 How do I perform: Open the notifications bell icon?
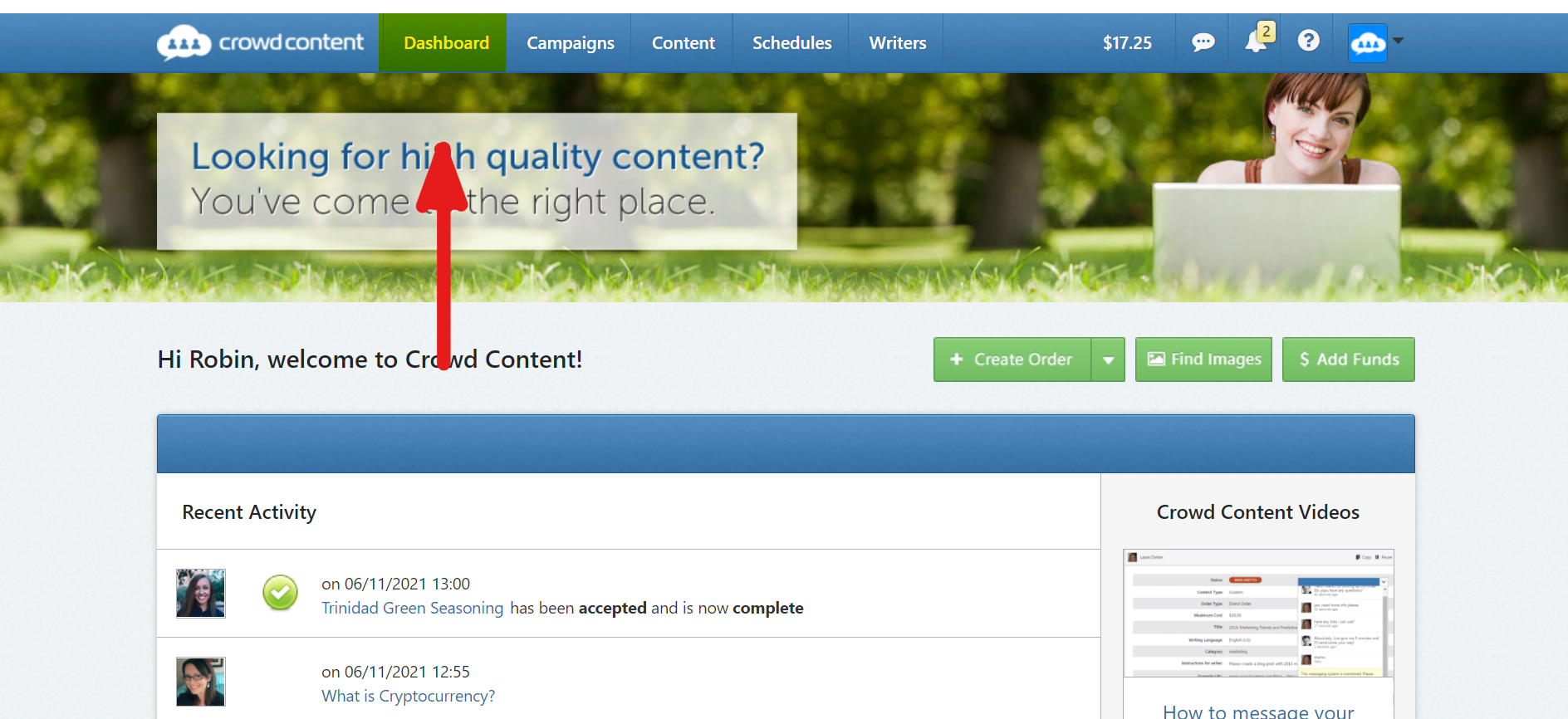tap(1257, 40)
